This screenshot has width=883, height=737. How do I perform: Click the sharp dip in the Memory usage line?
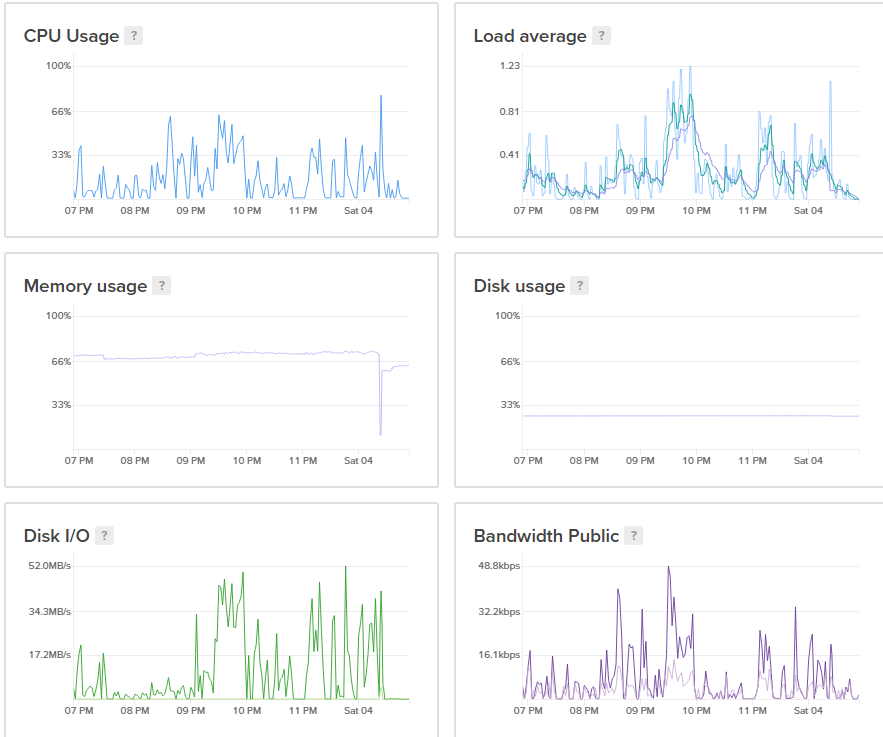[x=381, y=430]
